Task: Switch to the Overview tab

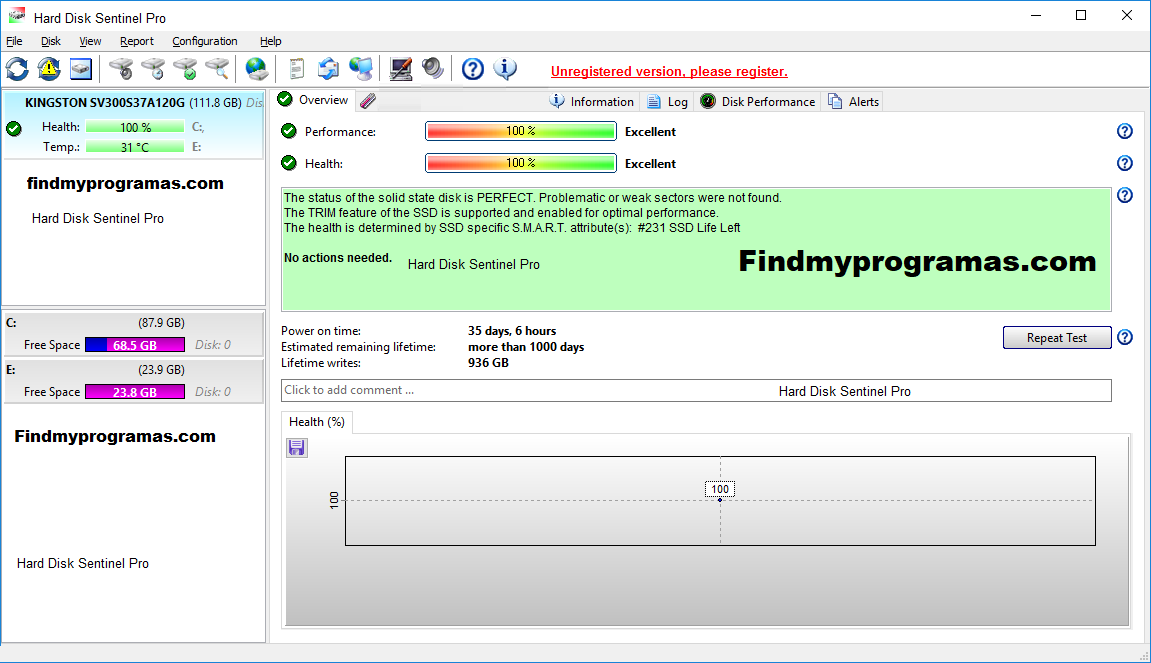Action: click(x=314, y=100)
